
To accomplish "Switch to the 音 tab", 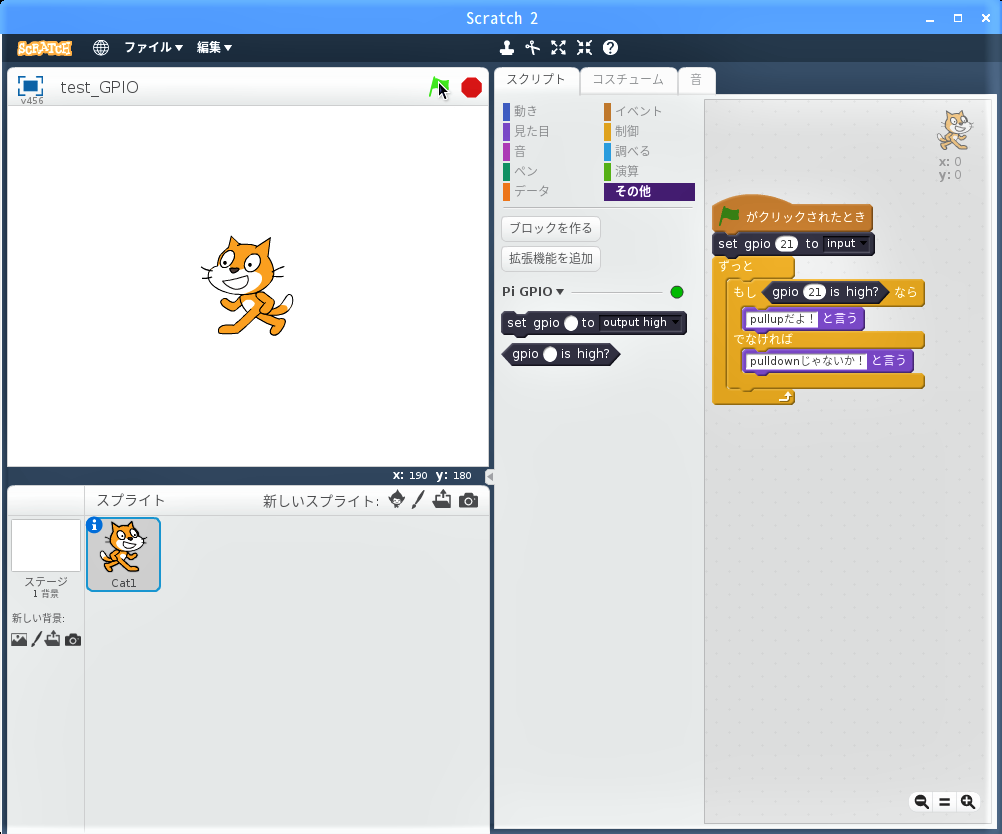I will 697,80.
